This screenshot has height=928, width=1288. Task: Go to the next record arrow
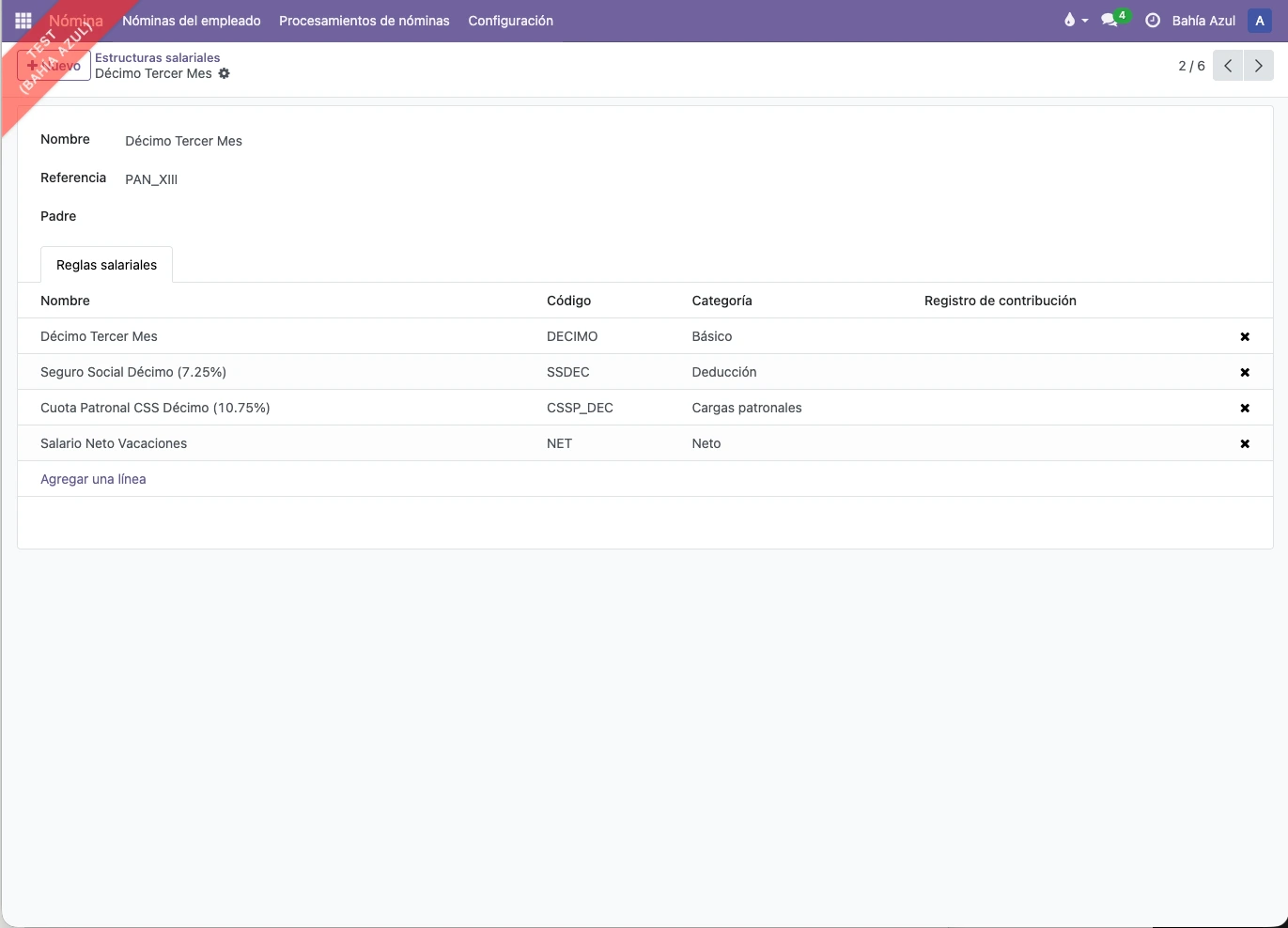click(1259, 66)
